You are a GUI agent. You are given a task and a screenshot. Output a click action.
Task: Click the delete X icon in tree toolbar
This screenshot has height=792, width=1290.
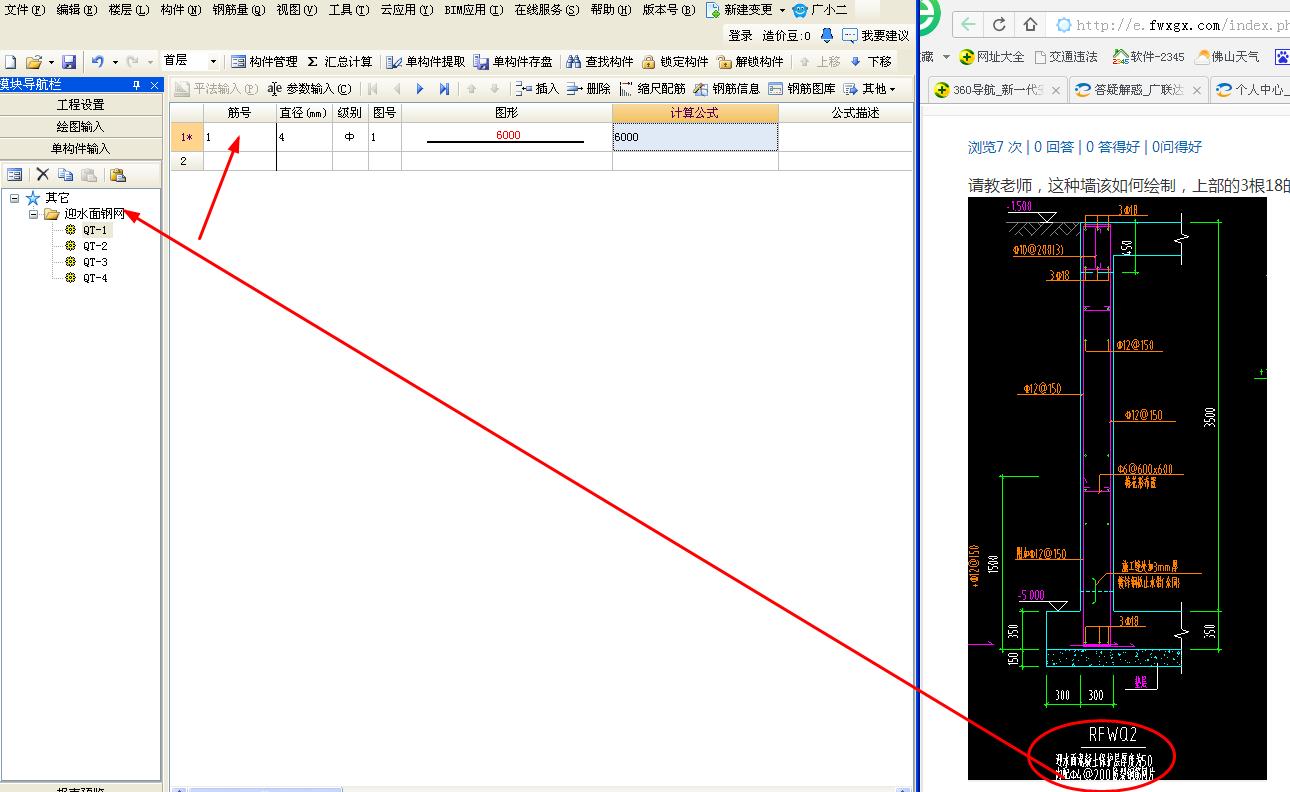point(43,174)
